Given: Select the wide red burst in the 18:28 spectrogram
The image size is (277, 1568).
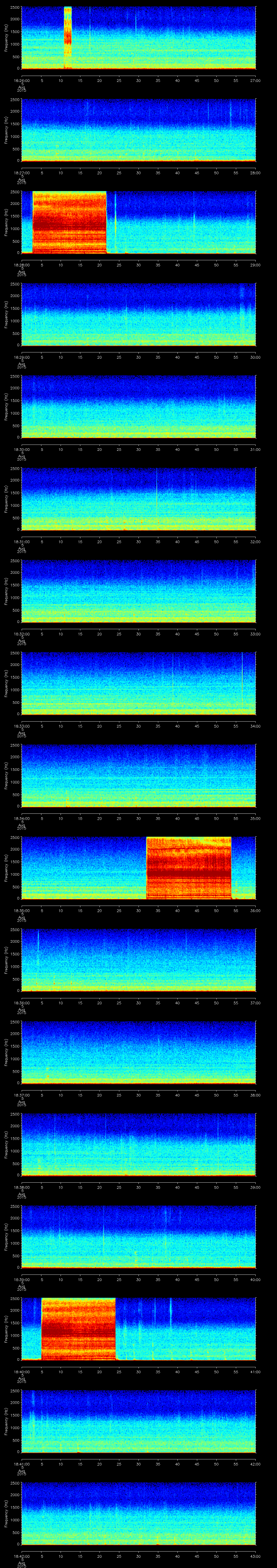Looking at the screenshot, I should pyautogui.click(x=70, y=222).
